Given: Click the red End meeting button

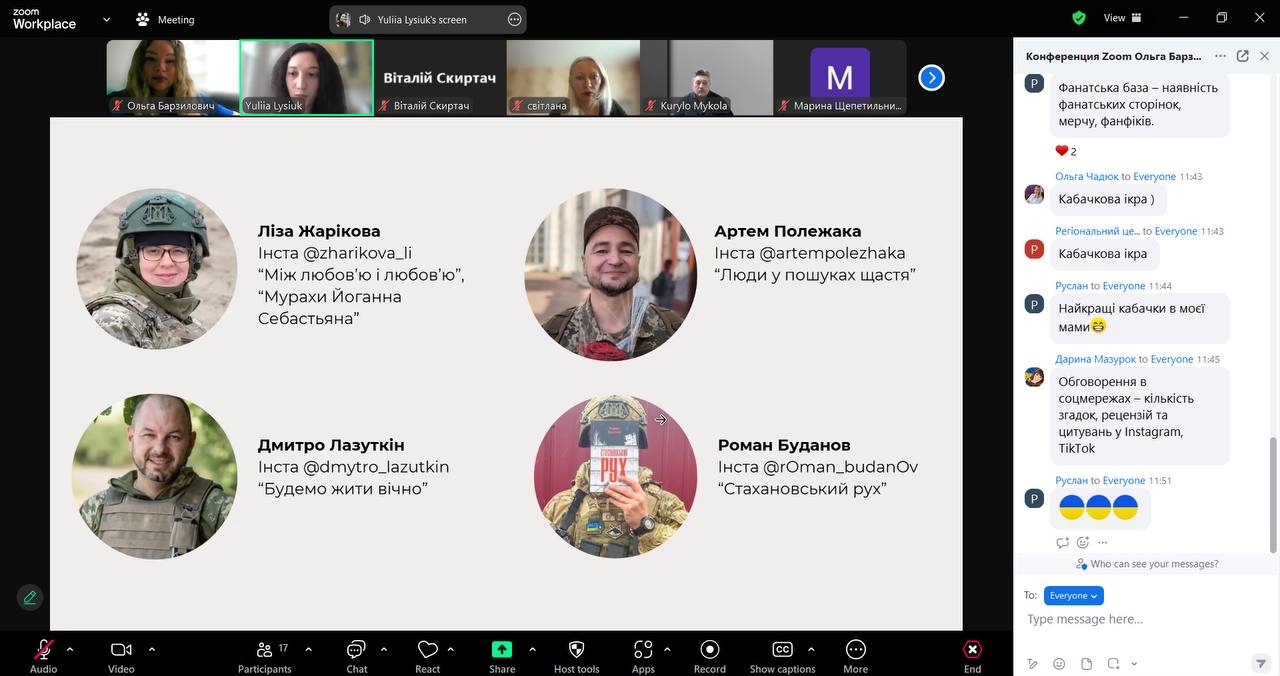Looking at the screenshot, I should pyautogui.click(x=972, y=651).
